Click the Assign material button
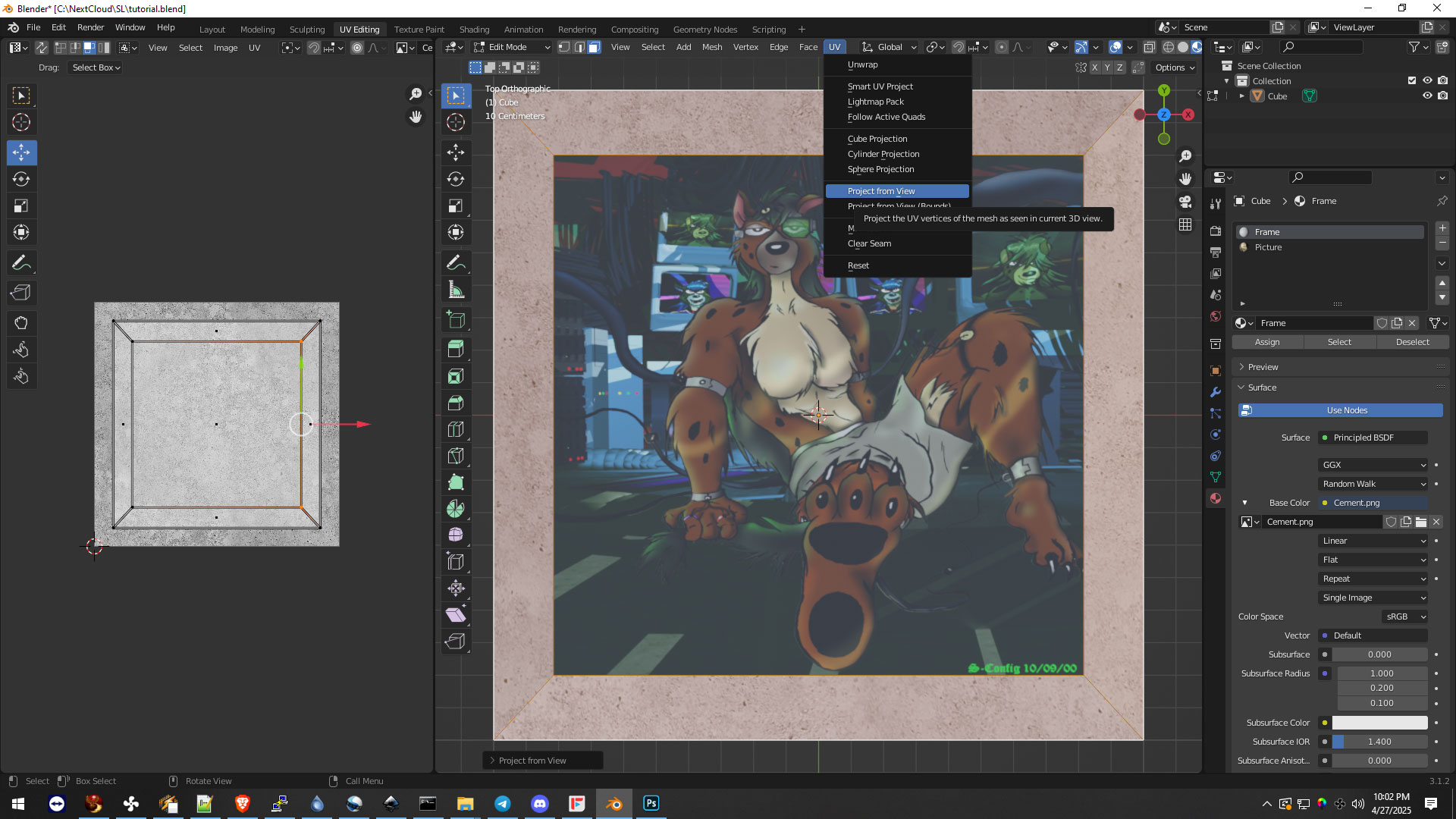Screen dimensions: 1456x819 coord(1267,342)
